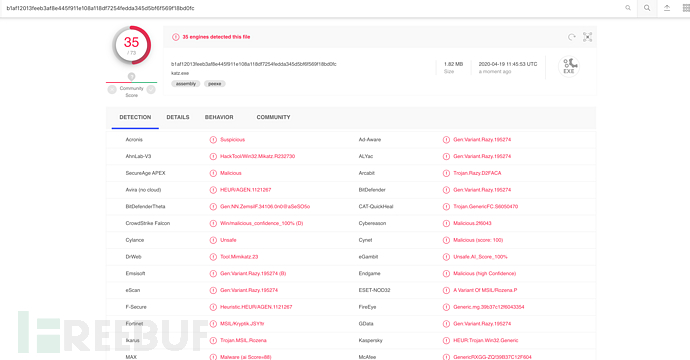Click the upload file icon in top bar

tap(667, 8)
